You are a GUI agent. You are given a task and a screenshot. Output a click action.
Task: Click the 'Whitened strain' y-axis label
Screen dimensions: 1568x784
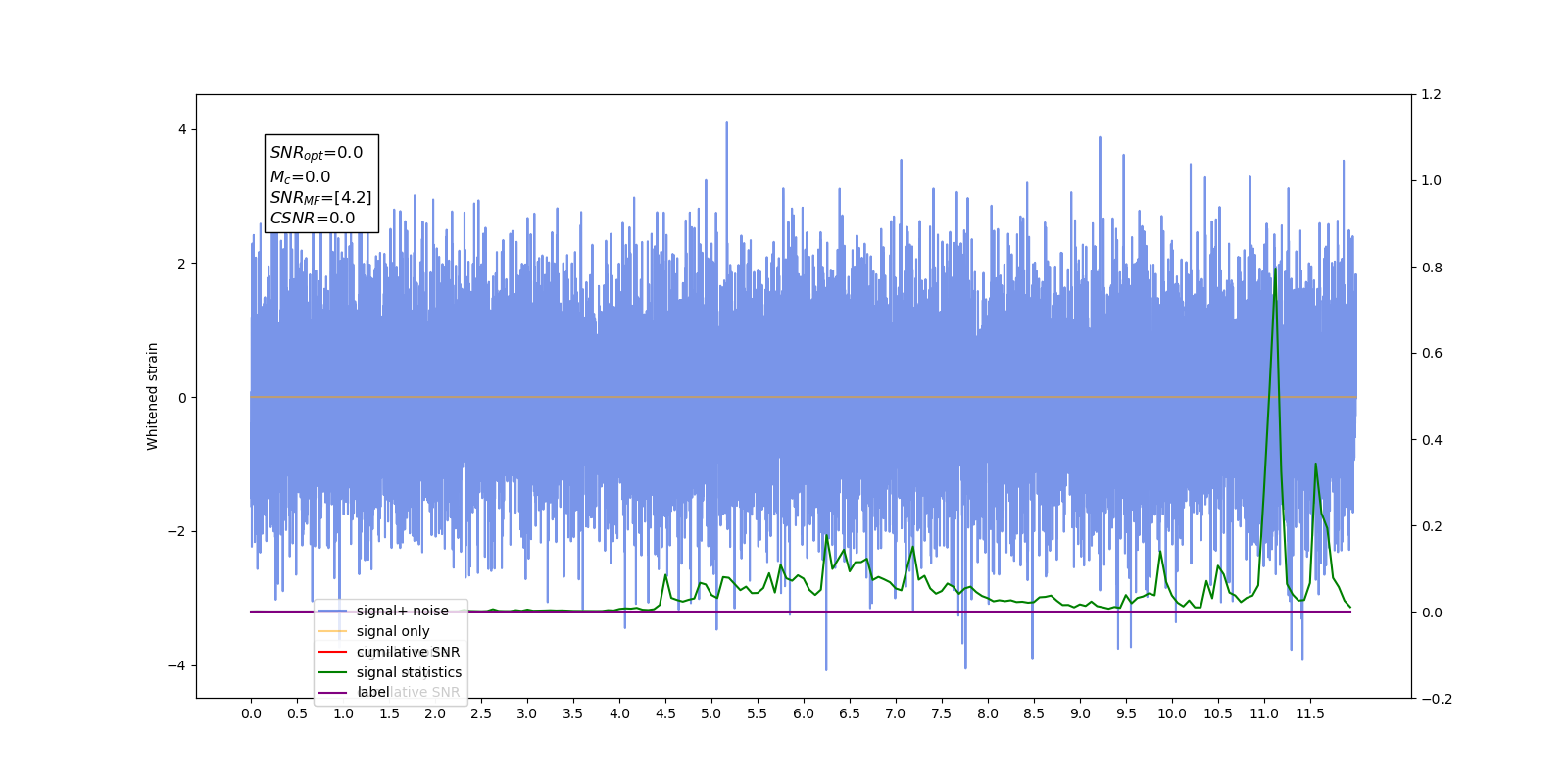click(x=153, y=396)
